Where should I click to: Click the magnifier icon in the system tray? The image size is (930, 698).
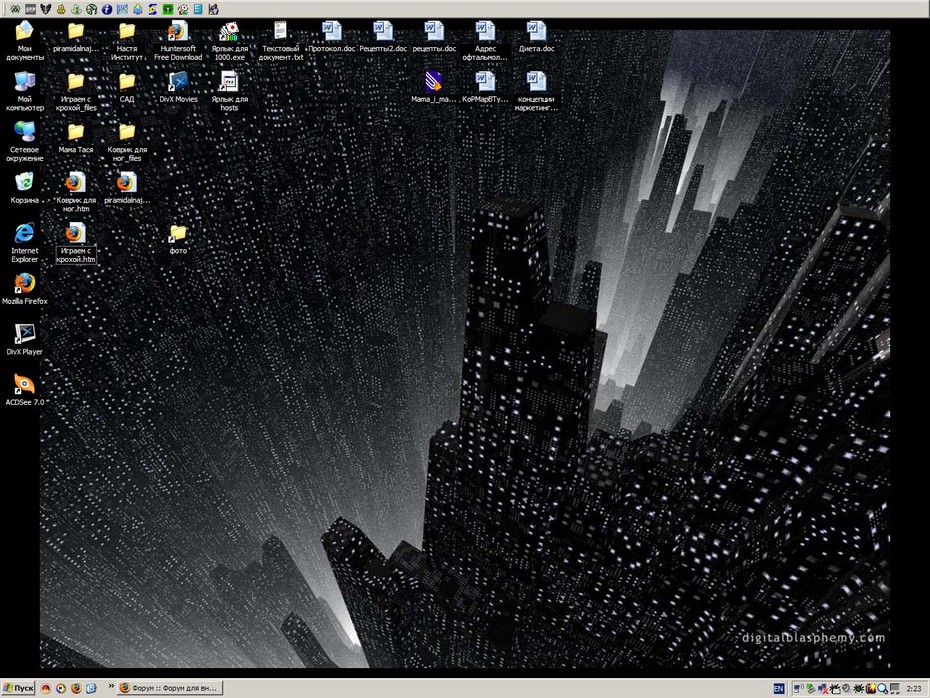[883, 688]
